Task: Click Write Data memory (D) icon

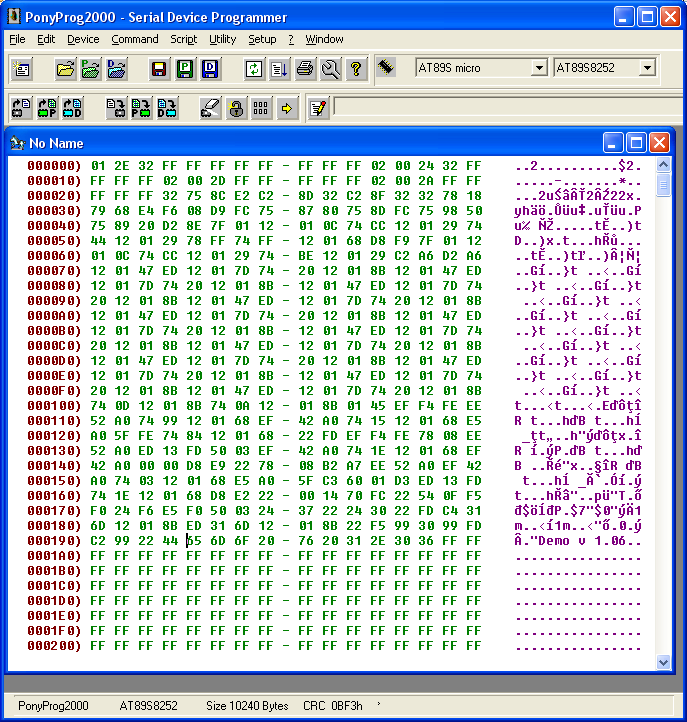Action: (167, 109)
